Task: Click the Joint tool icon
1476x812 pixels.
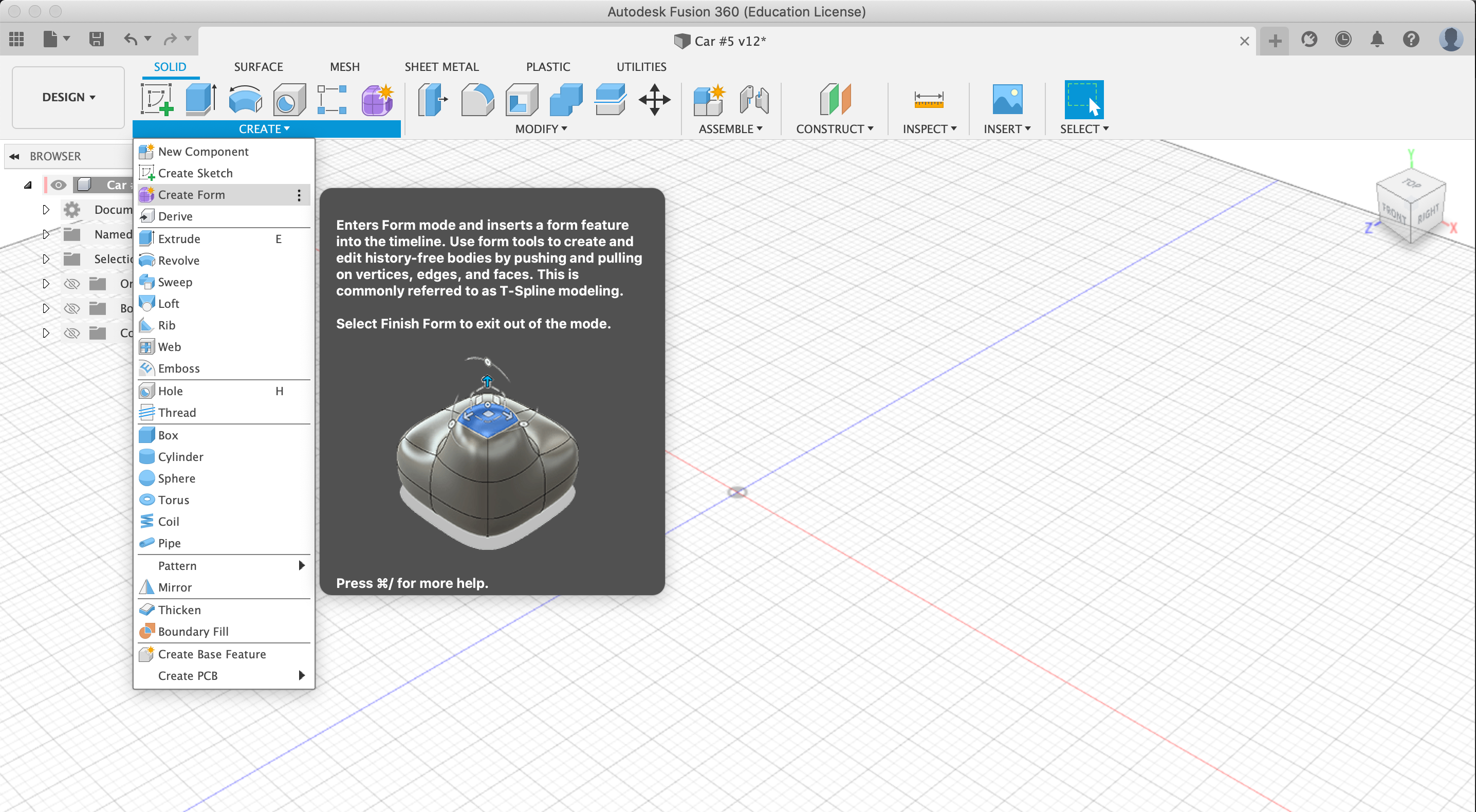Action: [x=753, y=100]
